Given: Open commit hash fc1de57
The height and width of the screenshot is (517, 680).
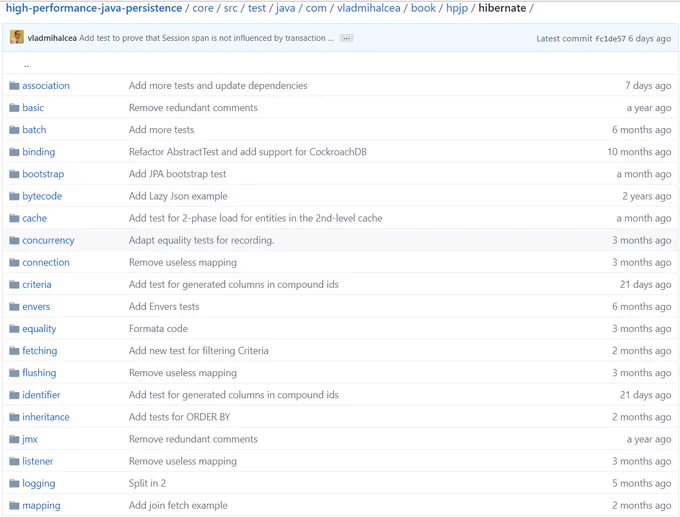Looking at the screenshot, I should 610,39.
